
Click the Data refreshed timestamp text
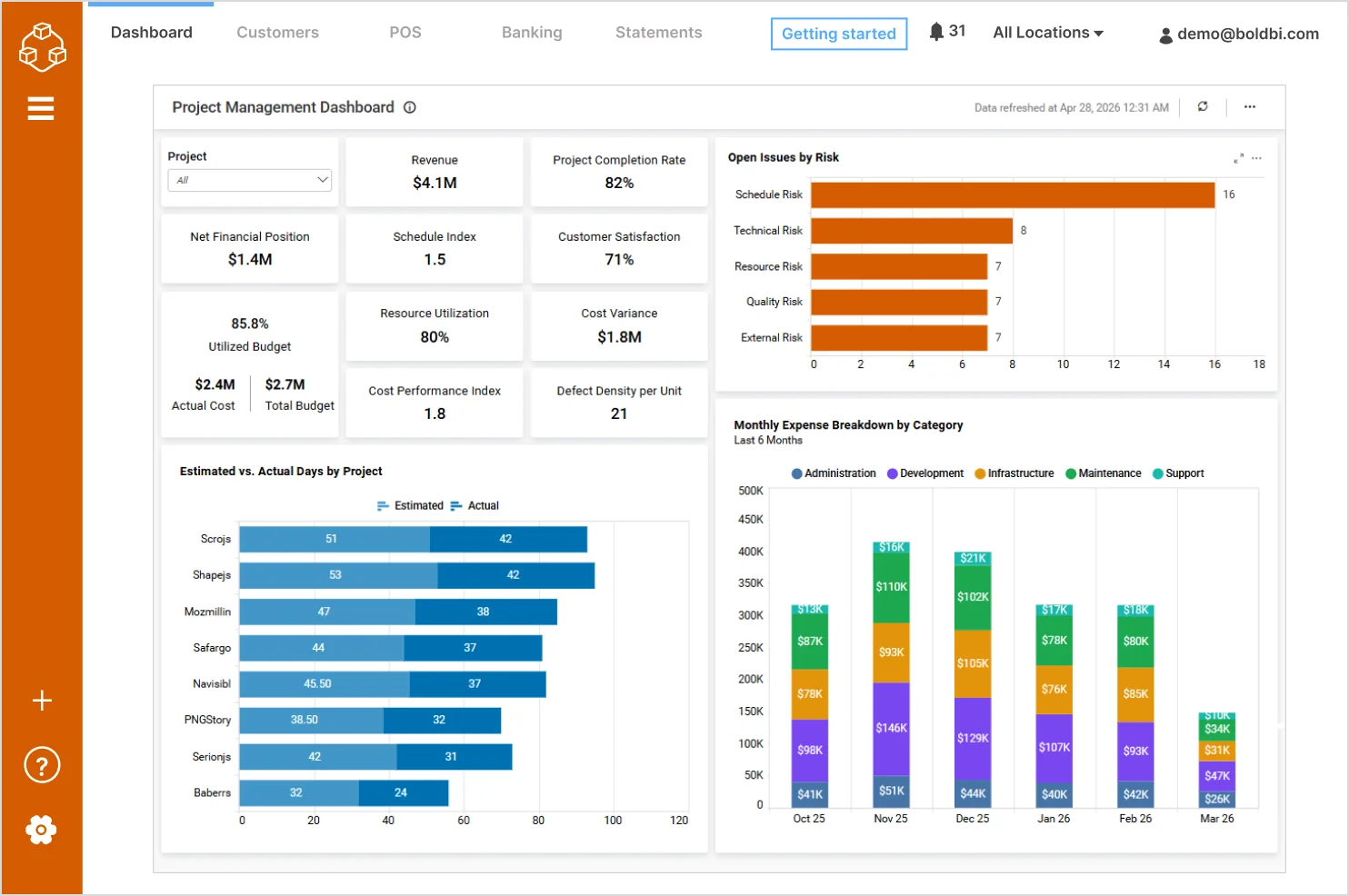(x=1072, y=107)
